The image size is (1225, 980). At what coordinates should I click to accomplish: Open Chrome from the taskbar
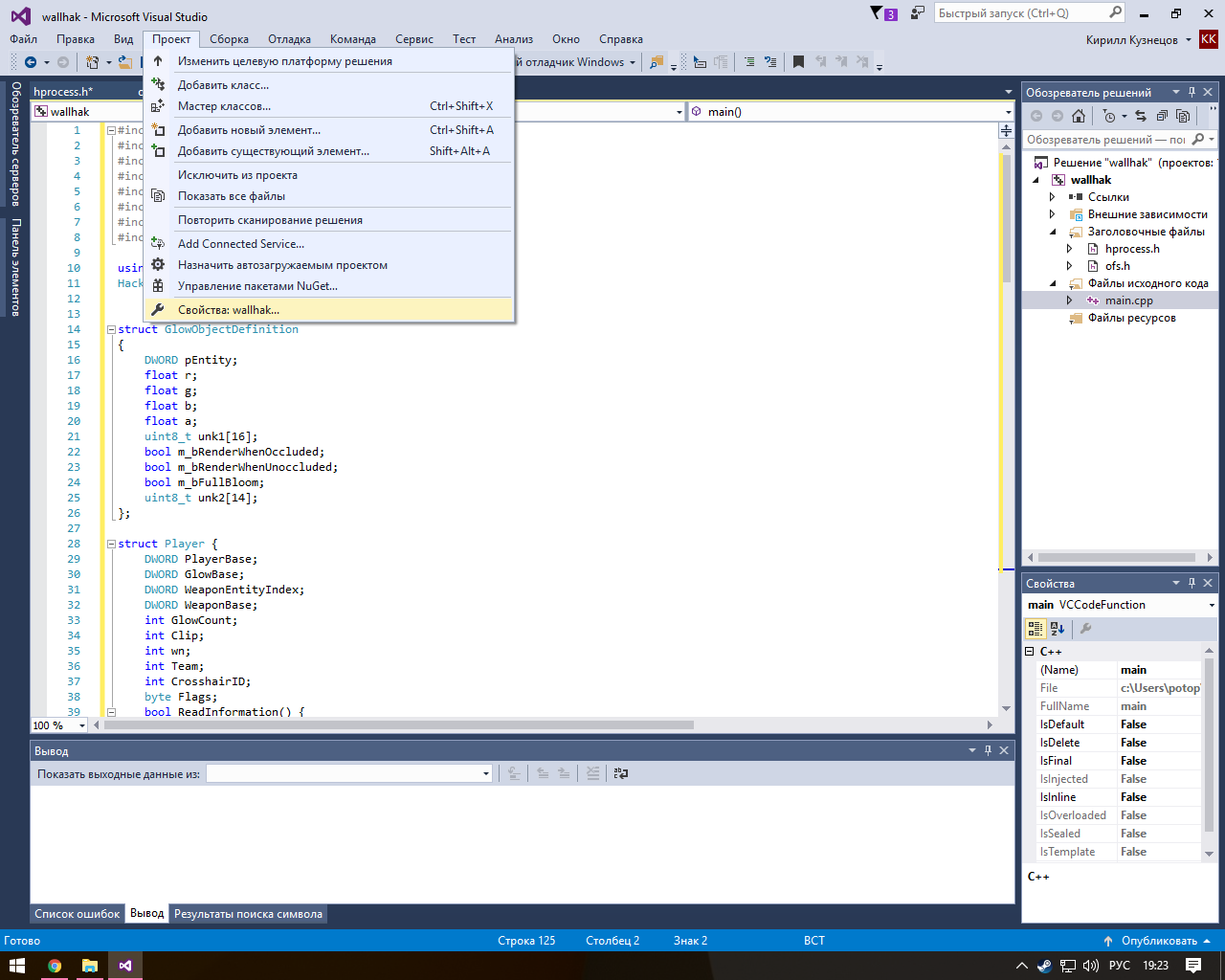click(55, 966)
